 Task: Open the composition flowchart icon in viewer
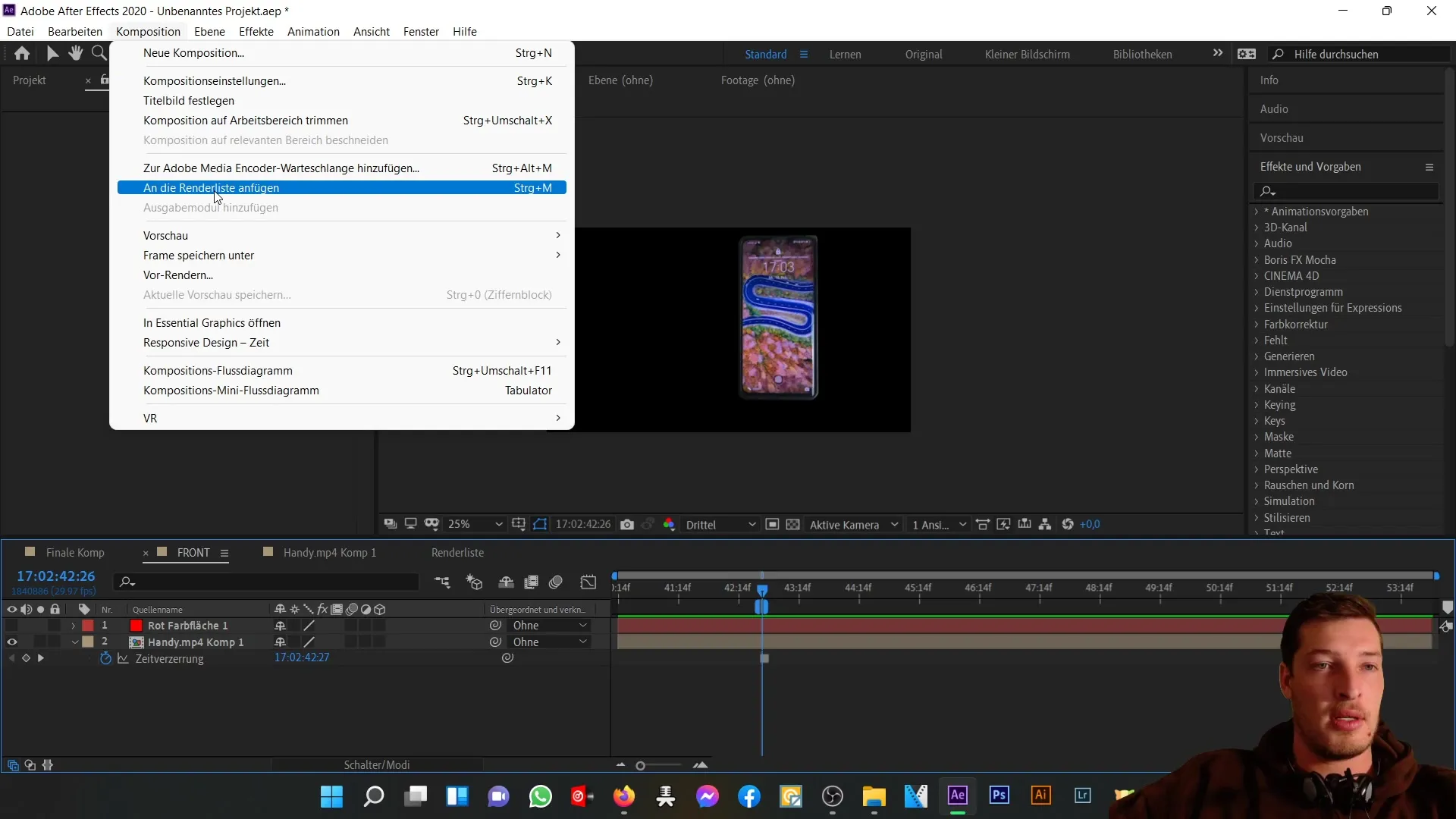coord(1045,525)
